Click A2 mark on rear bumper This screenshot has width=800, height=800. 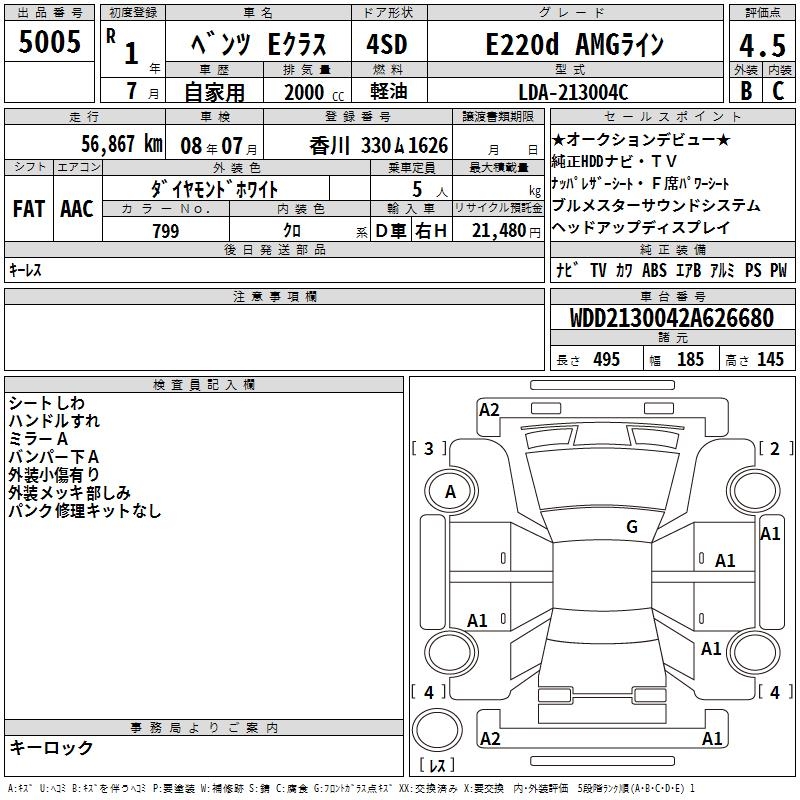point(490,738)
